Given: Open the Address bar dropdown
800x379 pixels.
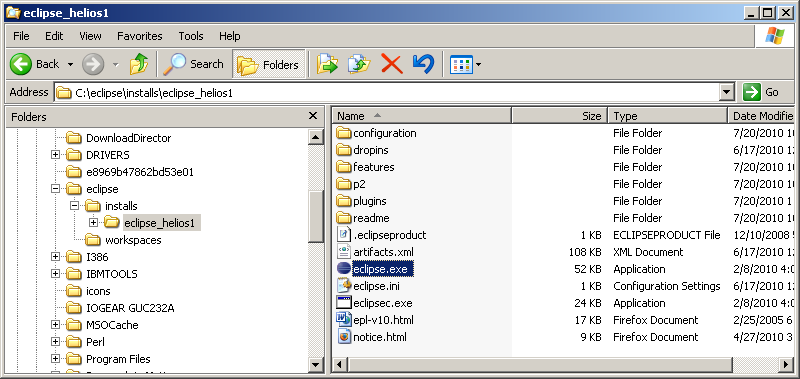Looking at the screenshot, I should pyautogui.click(x=727, y=92).
